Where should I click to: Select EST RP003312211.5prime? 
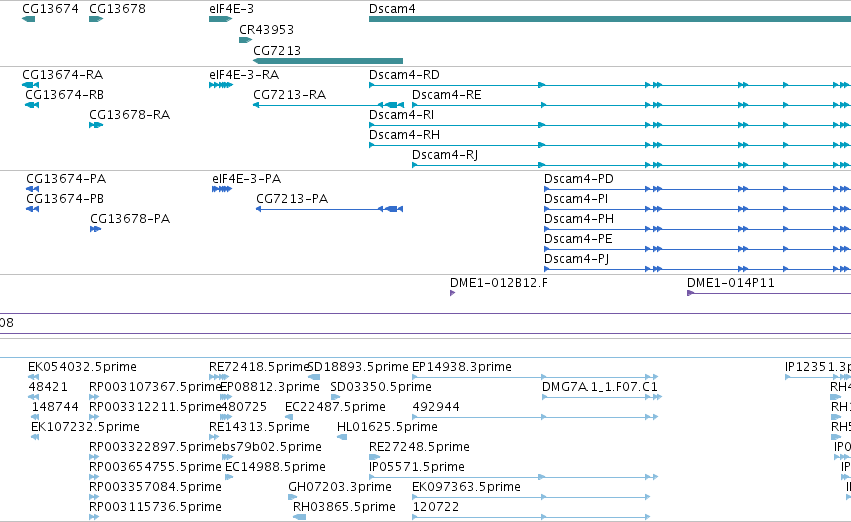[x=155, y=407]
